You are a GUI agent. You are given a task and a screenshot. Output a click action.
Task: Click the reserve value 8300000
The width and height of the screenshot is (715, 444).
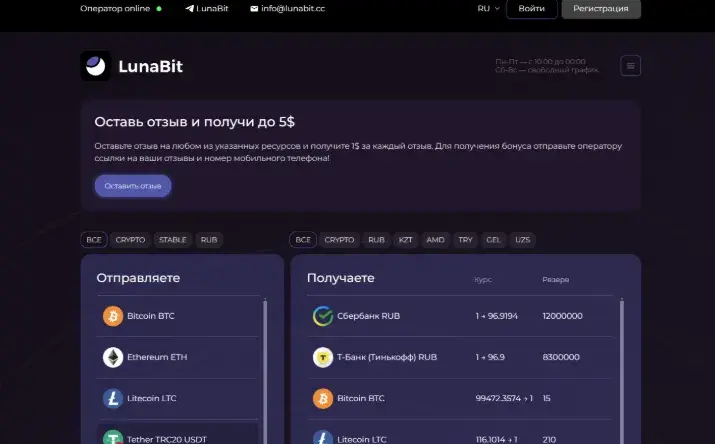pyautogui.click(x=561, y=357)
